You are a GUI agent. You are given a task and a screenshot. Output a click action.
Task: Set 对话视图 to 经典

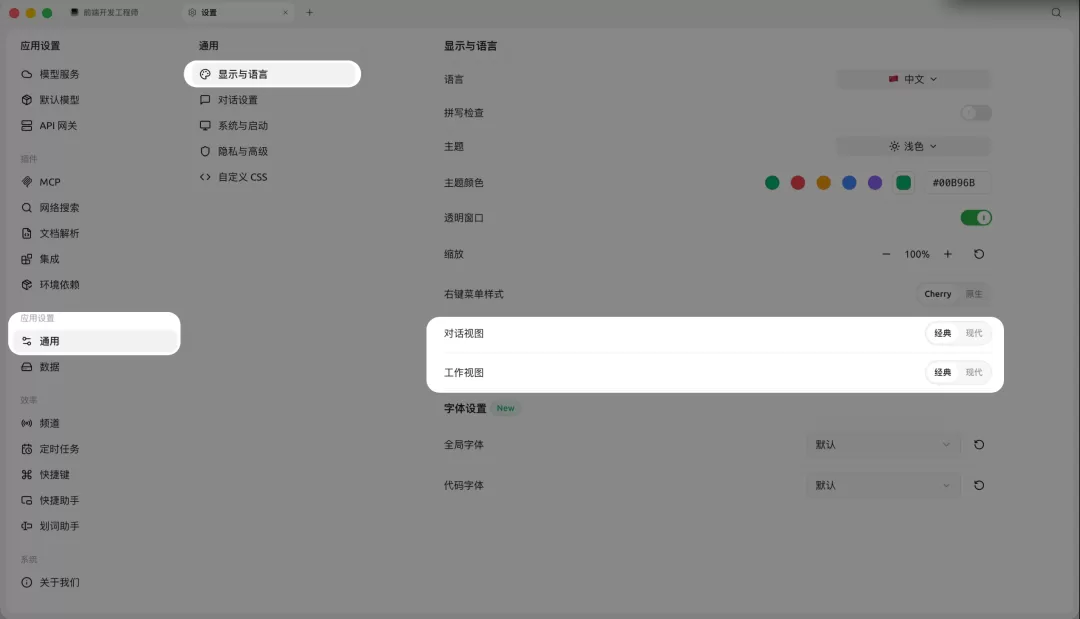point(942,333)
